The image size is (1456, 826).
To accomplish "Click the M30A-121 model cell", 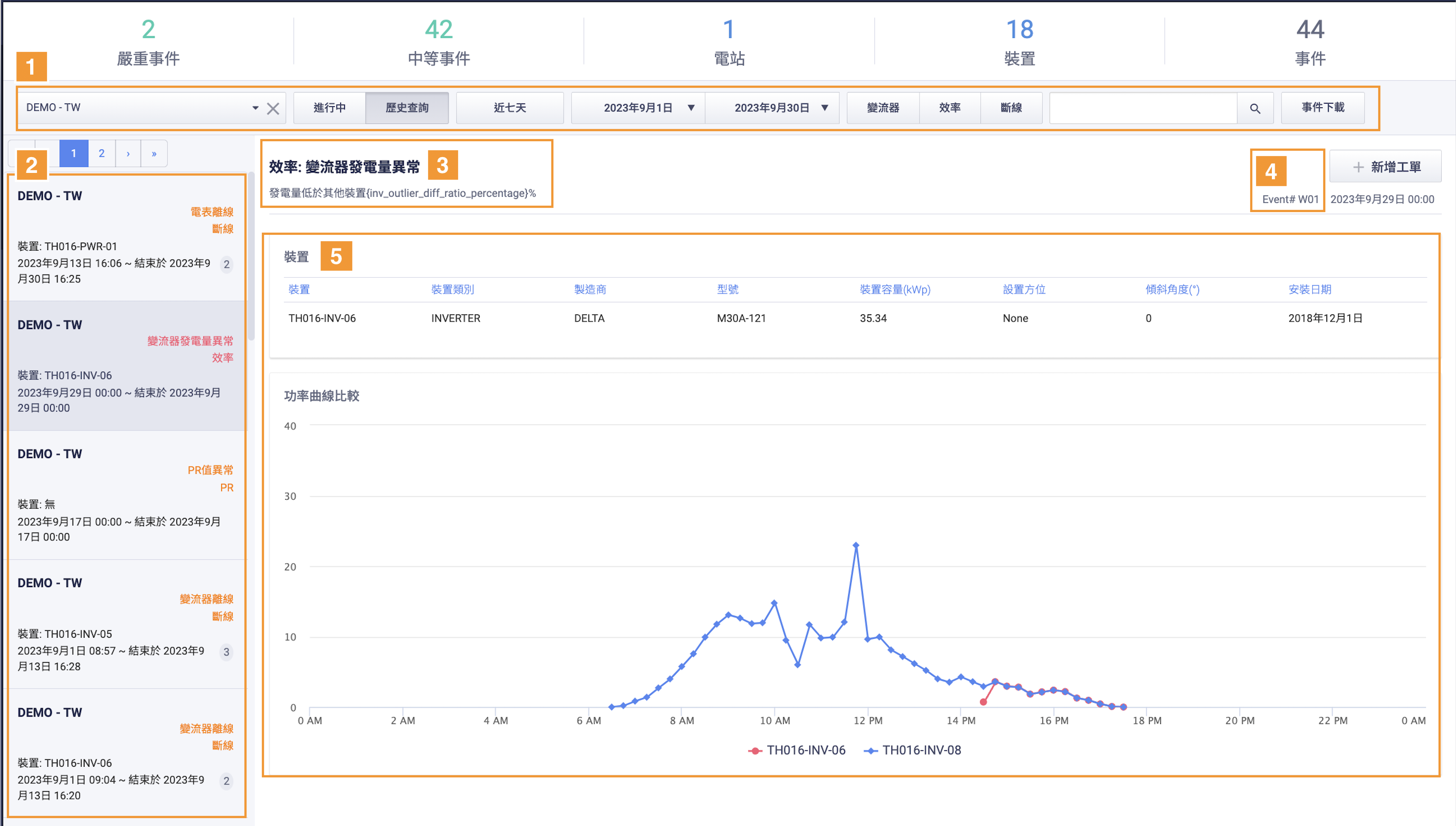I will coord(741,318).
